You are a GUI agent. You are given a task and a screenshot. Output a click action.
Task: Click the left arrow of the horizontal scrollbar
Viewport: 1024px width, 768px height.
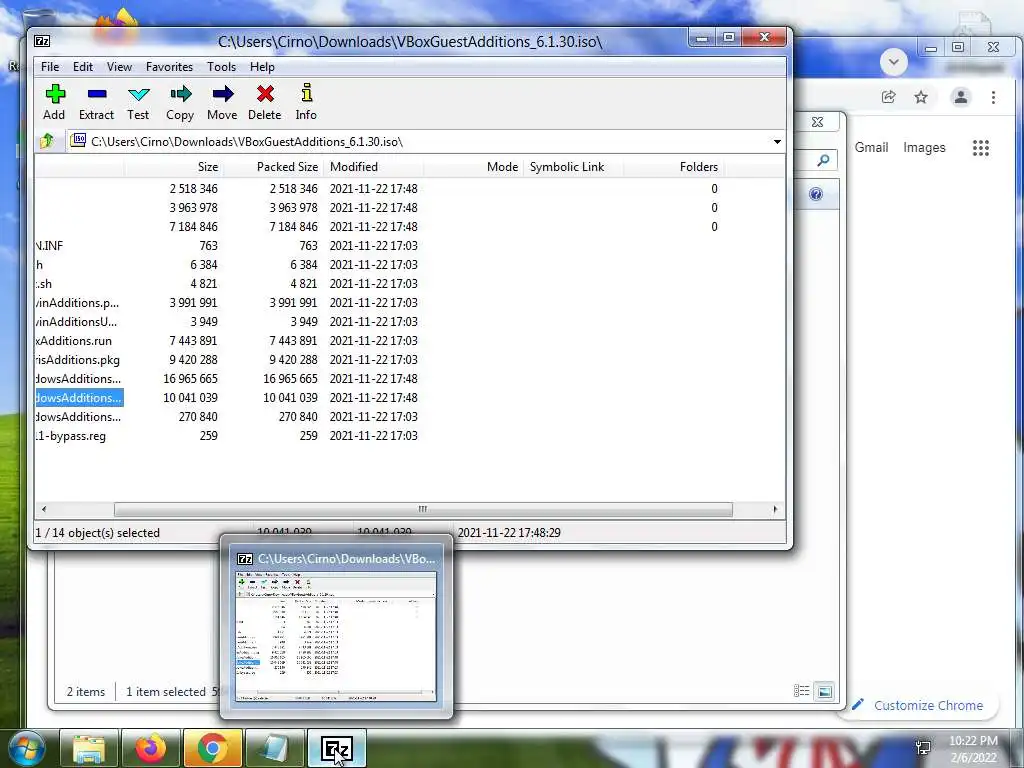[44, 509]
